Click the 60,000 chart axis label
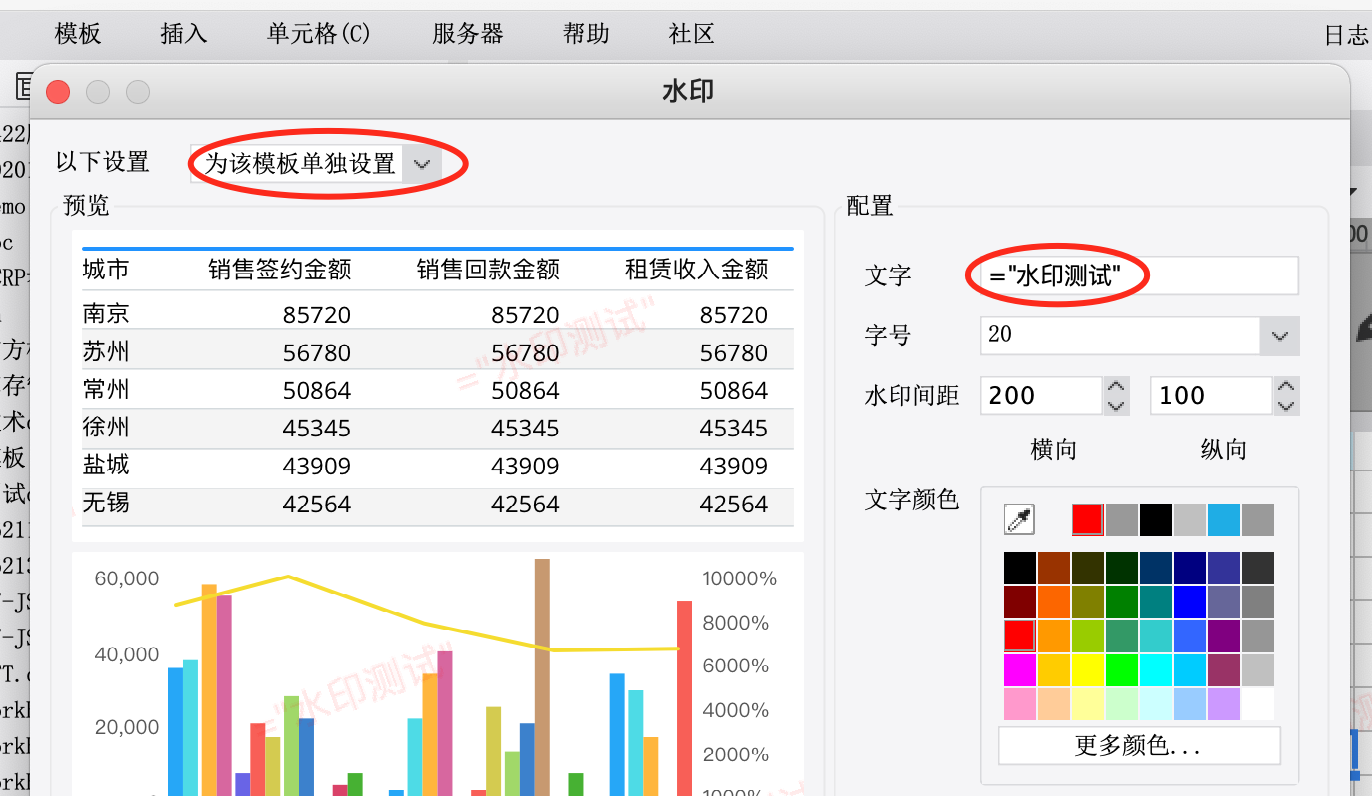1372x796 pixels. coord(127,579)
